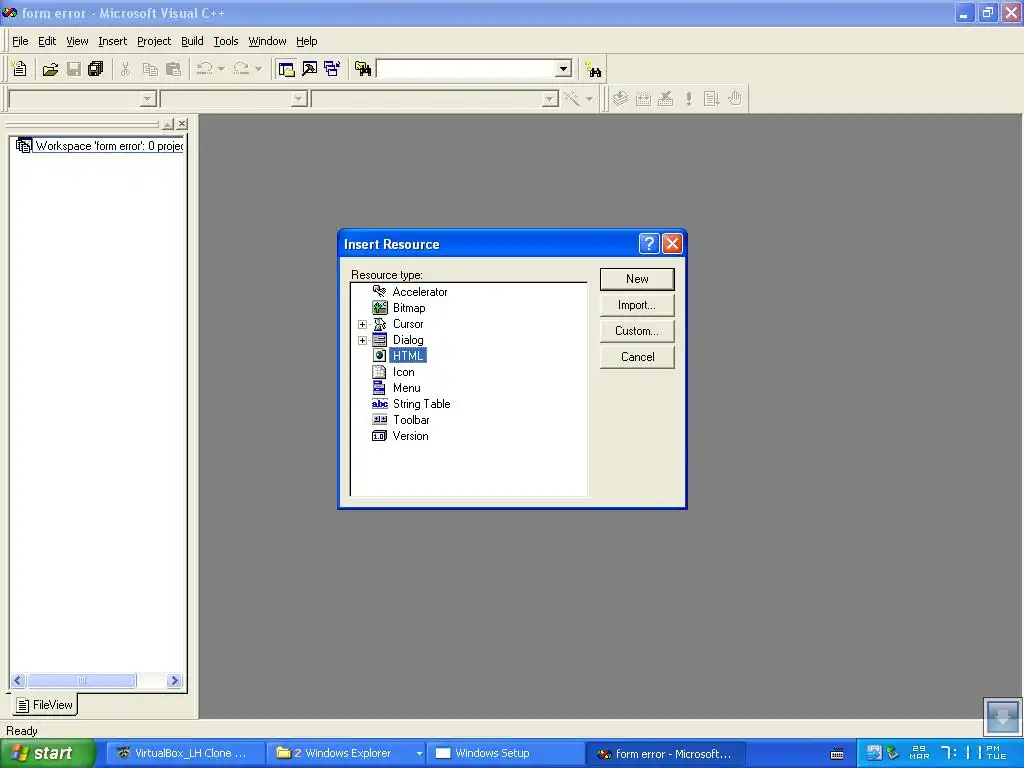Click the Go debug icon
The height and width of the screenshot is (768, 1024).
pos(711,99)
